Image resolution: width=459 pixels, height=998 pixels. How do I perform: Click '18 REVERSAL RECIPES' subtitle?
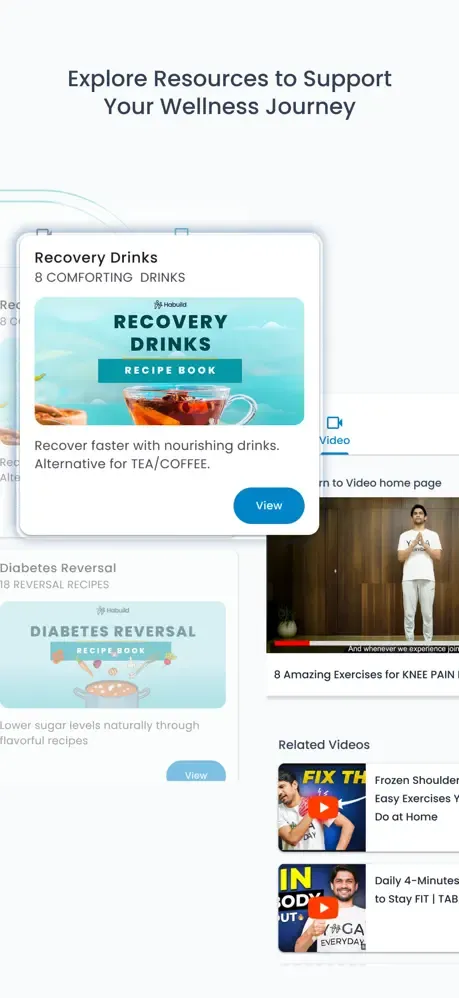click(x=54, y=584)
